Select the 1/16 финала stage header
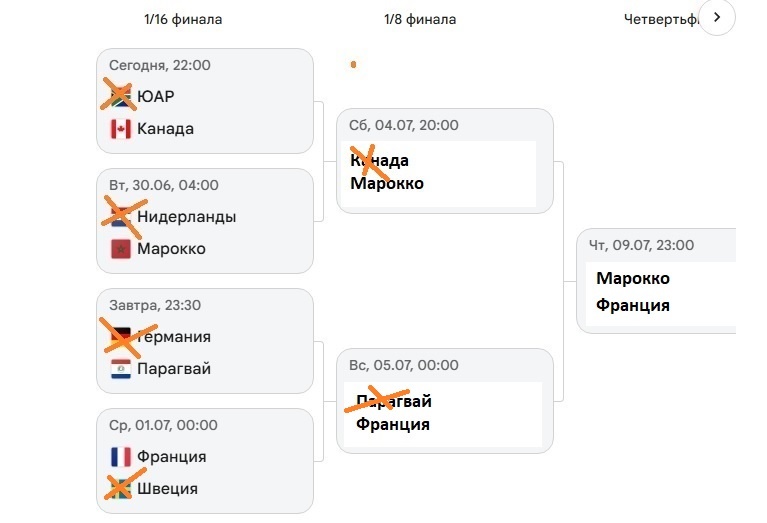767x523 pixels. click(183, 20)
